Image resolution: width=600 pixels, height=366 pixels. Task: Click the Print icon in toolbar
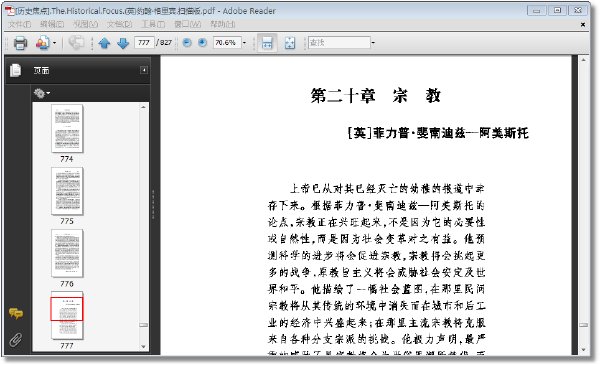point(20,43)
